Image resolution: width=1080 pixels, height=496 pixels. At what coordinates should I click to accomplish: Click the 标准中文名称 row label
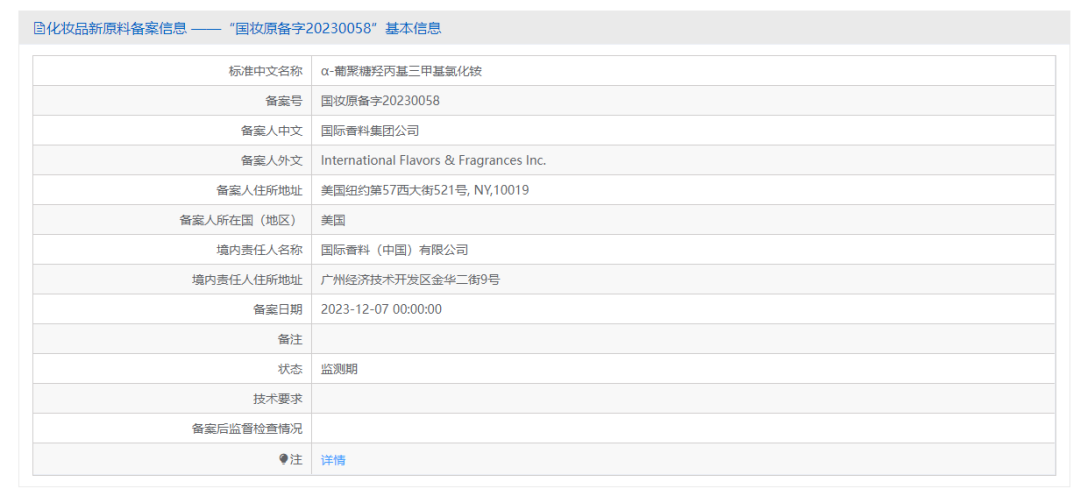coord(265,71)
